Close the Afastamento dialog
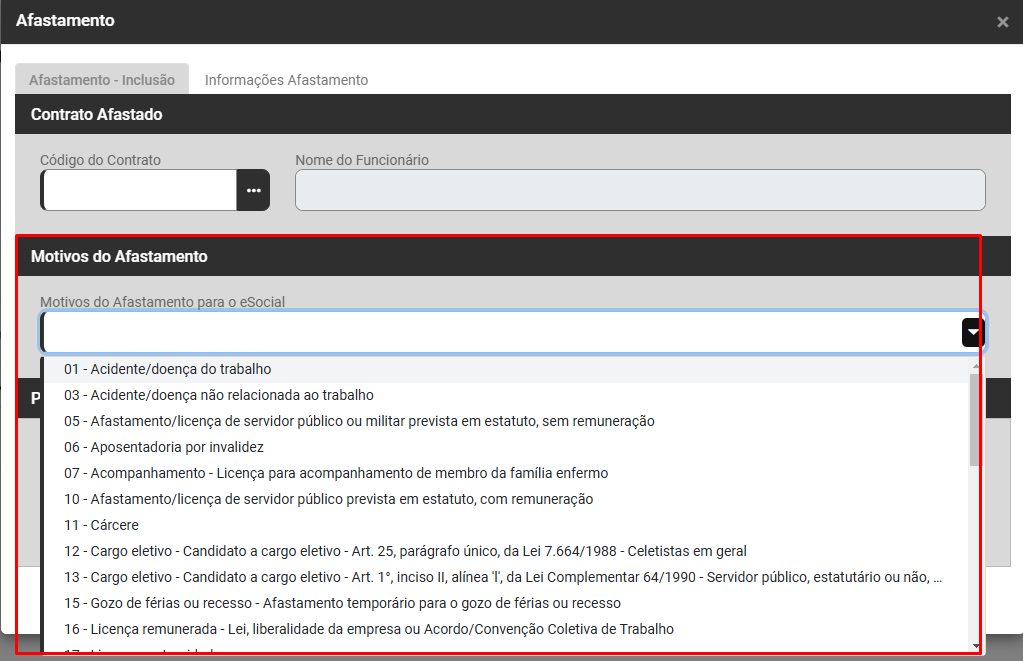1023x661 pixels. (x=1002, y=22)
